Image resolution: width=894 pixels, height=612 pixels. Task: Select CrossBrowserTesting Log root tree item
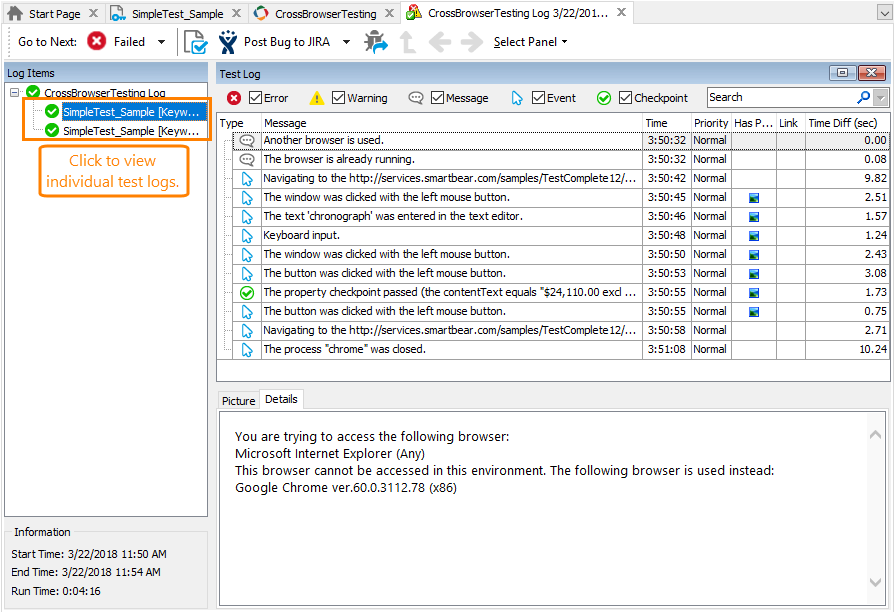click(105, 92)
